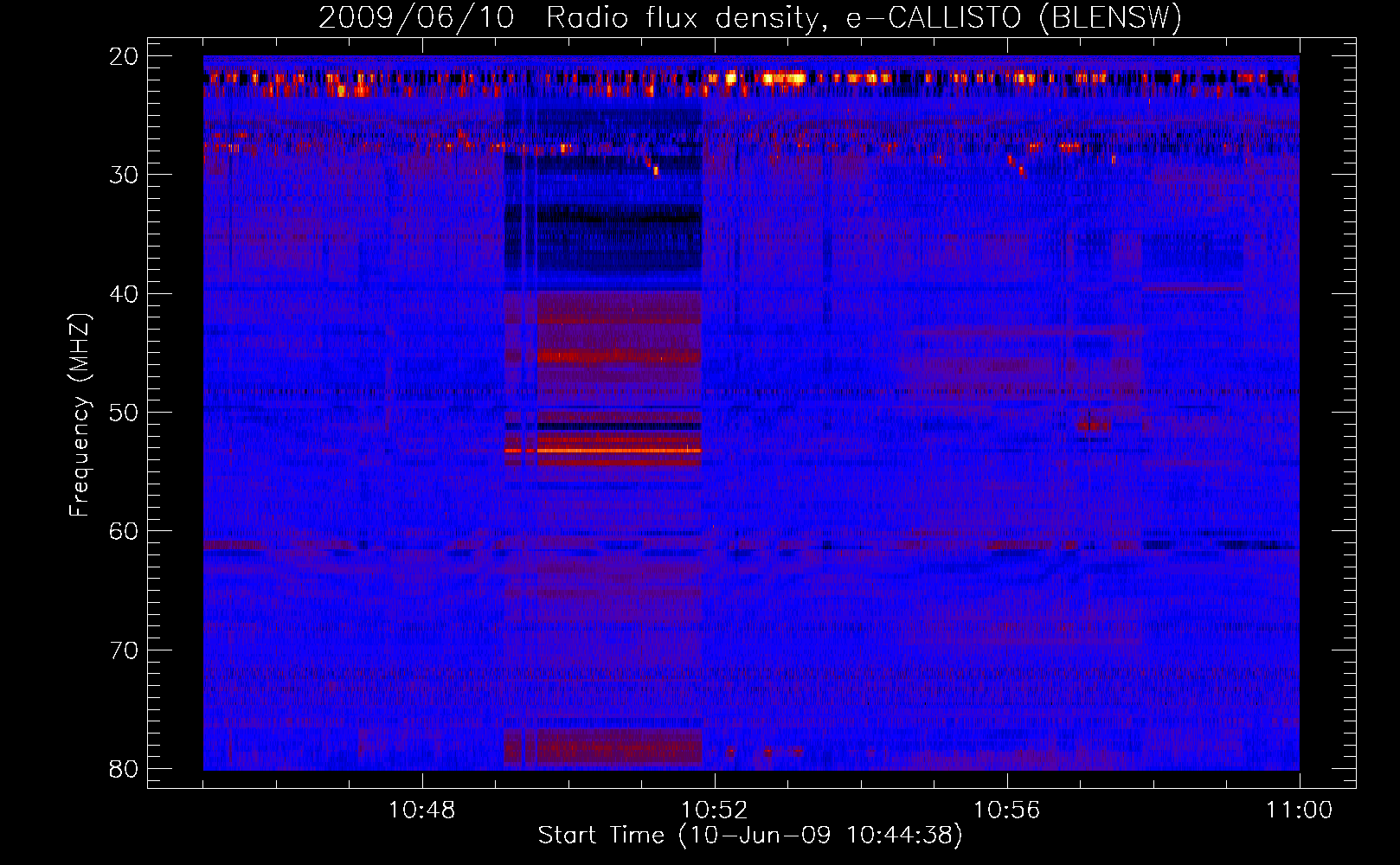Click the 11:00 time tick label
The image size is (1400, 865).
pos(1299,810)
